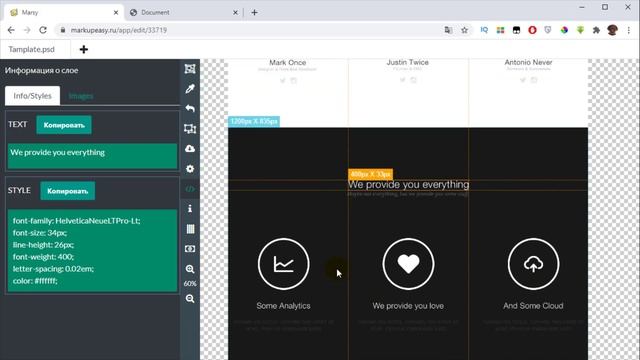The width and height of the screenshot is (640, 360).
Task: Click the color: #ffffff line
Action: click(35, 281)
